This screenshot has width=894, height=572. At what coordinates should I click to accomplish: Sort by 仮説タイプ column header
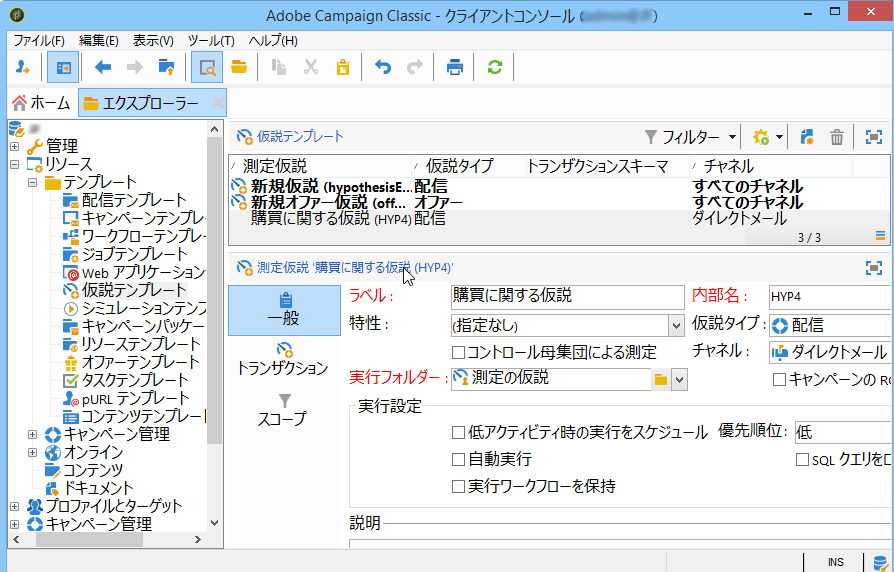click(x=468, y=166)
